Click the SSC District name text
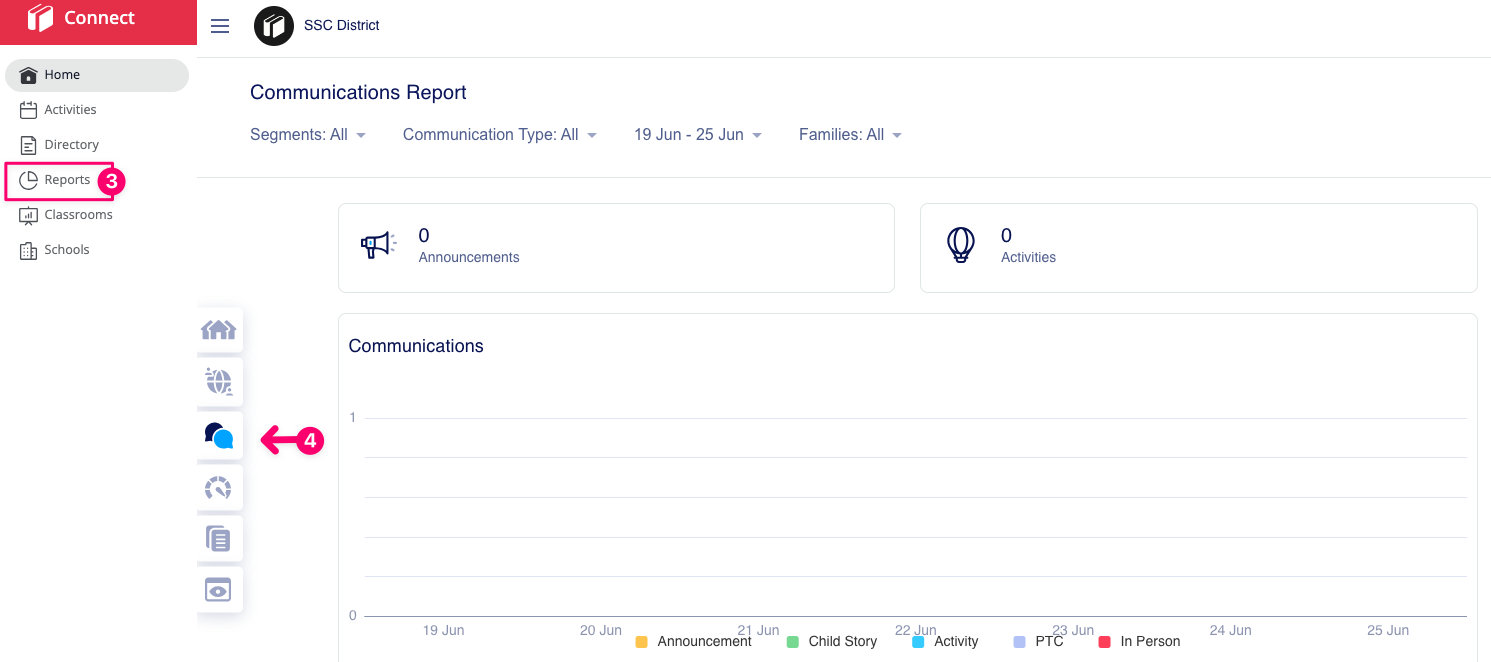1491x662 pixels. coord(342,26)
